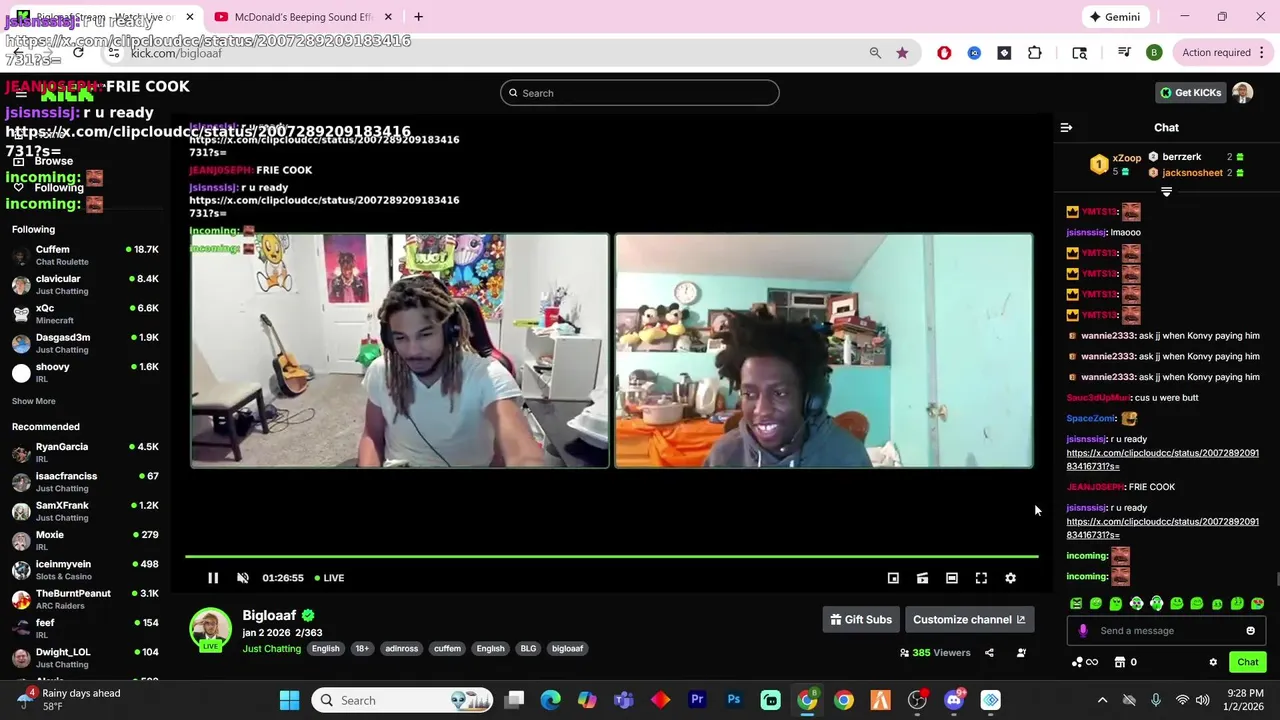Click the purple microphone chat icon

1083,631
